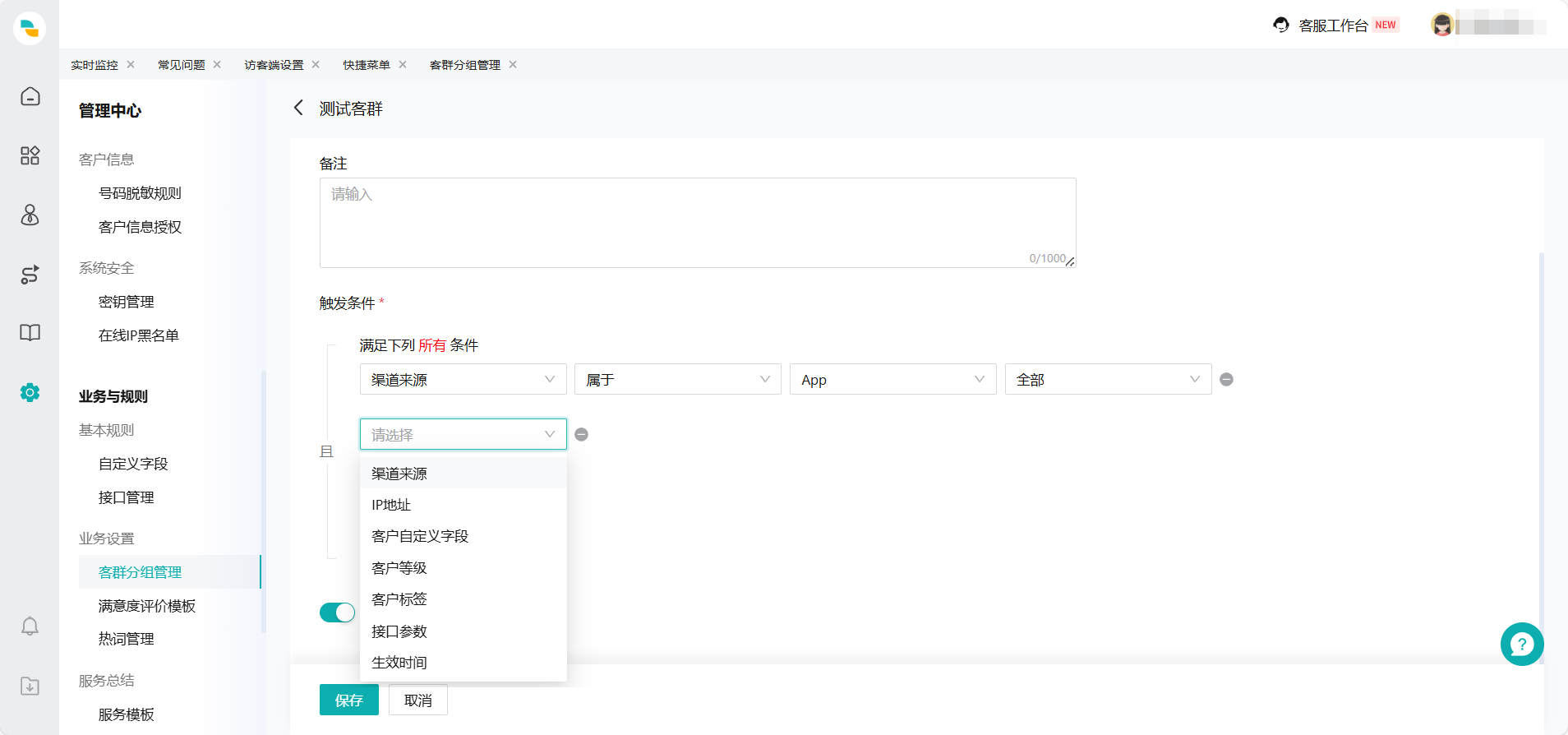
Task: Click the 取消 button
Action: pos(418,700)
